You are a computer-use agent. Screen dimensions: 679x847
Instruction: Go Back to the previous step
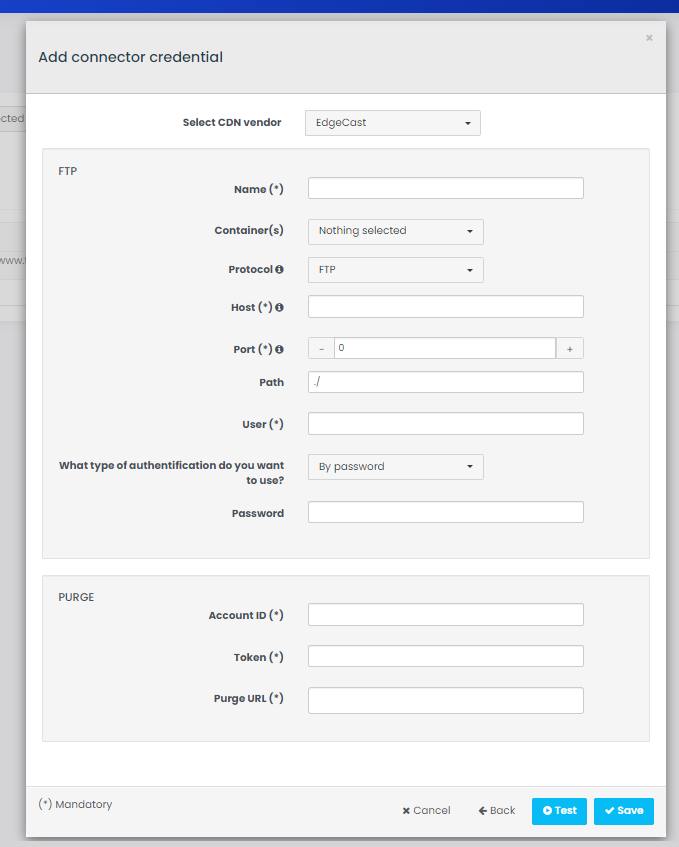point(497,811)
